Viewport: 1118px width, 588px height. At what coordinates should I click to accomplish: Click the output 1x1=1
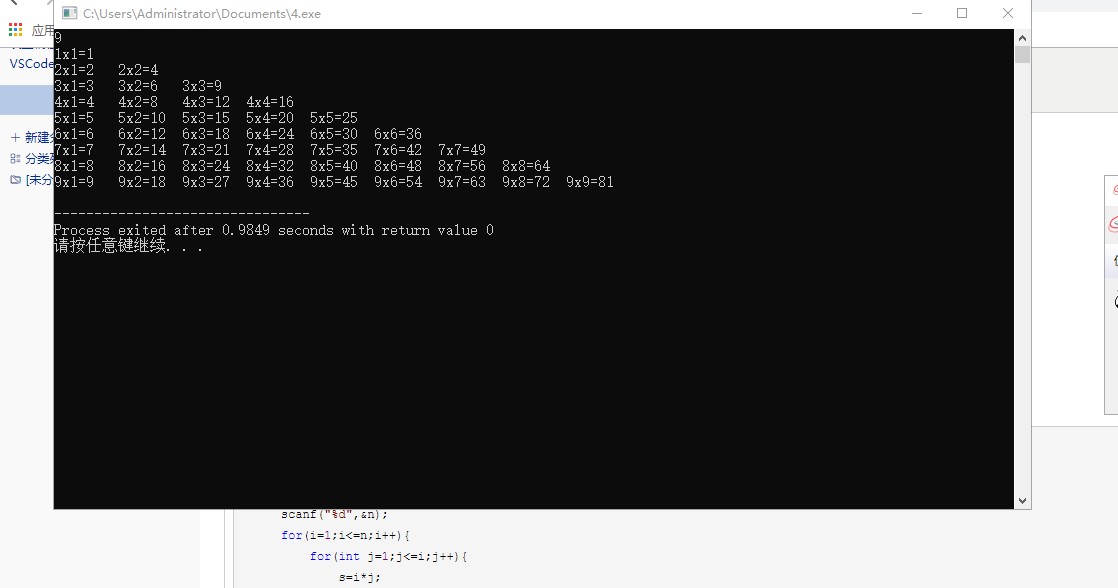(74, 54)
